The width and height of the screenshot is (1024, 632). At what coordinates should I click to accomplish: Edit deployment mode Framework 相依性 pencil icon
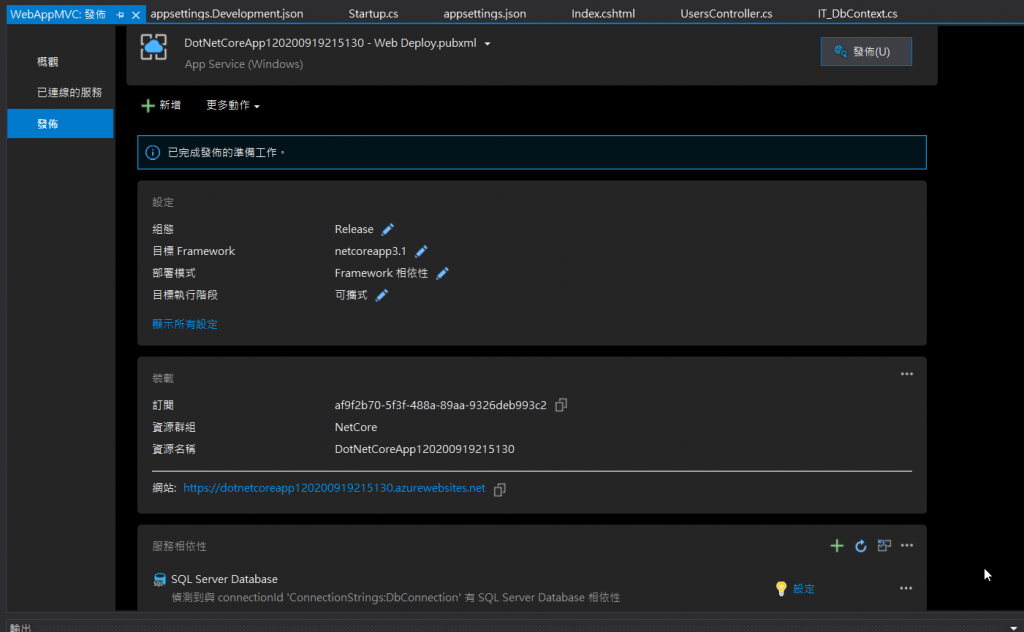(442, 273)
